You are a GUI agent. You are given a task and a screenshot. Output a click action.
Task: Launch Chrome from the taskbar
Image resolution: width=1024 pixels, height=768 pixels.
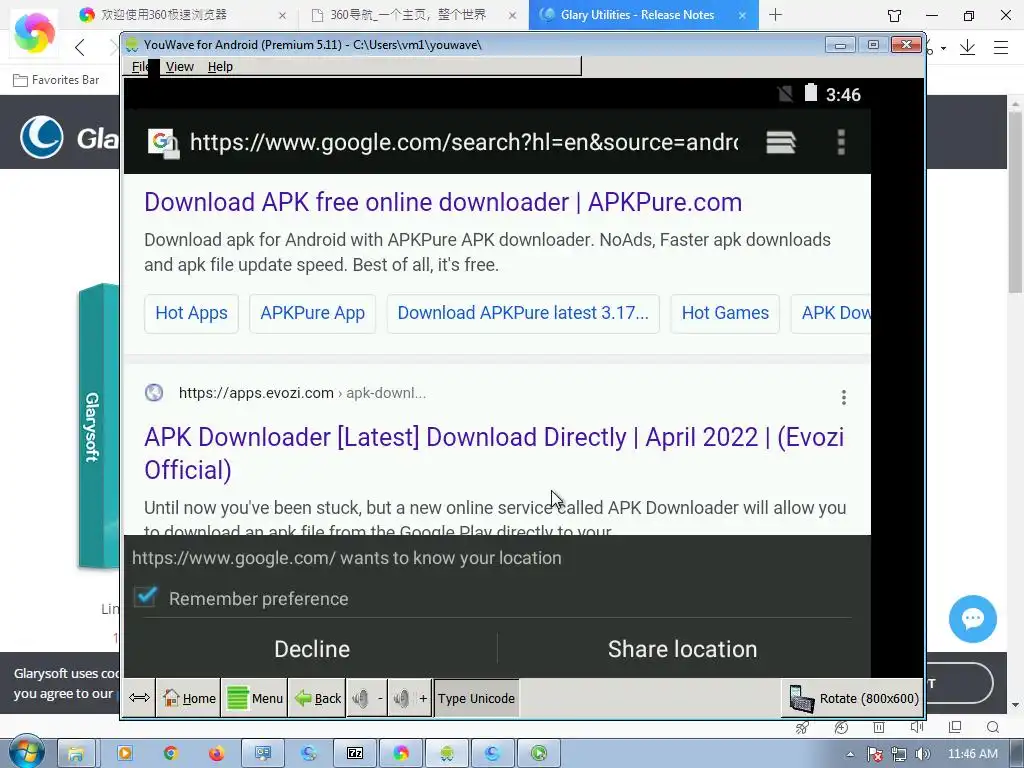pyautogui.click(x=171, y=754)
